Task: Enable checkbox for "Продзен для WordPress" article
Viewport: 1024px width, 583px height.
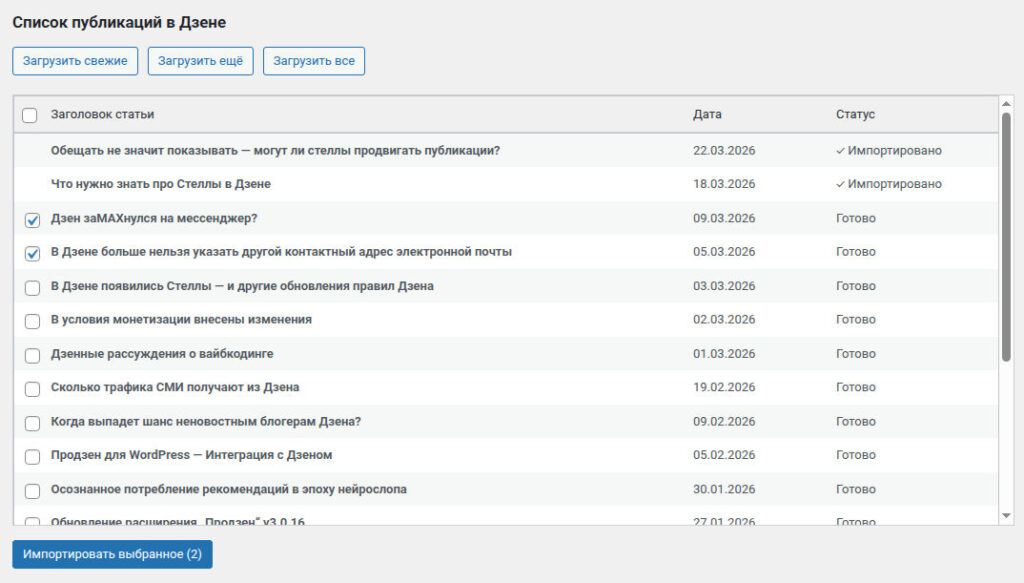Action: [32, 458]
